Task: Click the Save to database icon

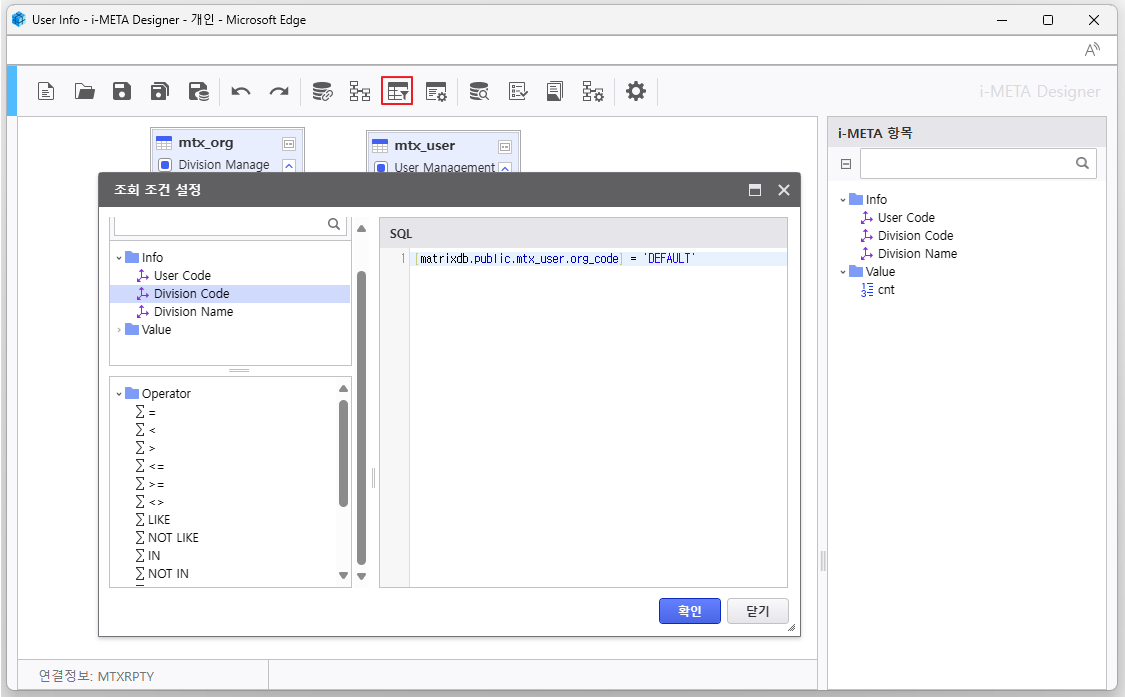Action: pos(199,91)
